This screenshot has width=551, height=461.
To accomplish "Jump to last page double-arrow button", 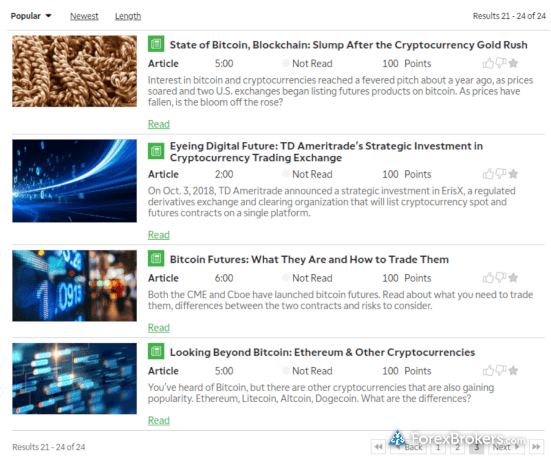I will [536, 447].
